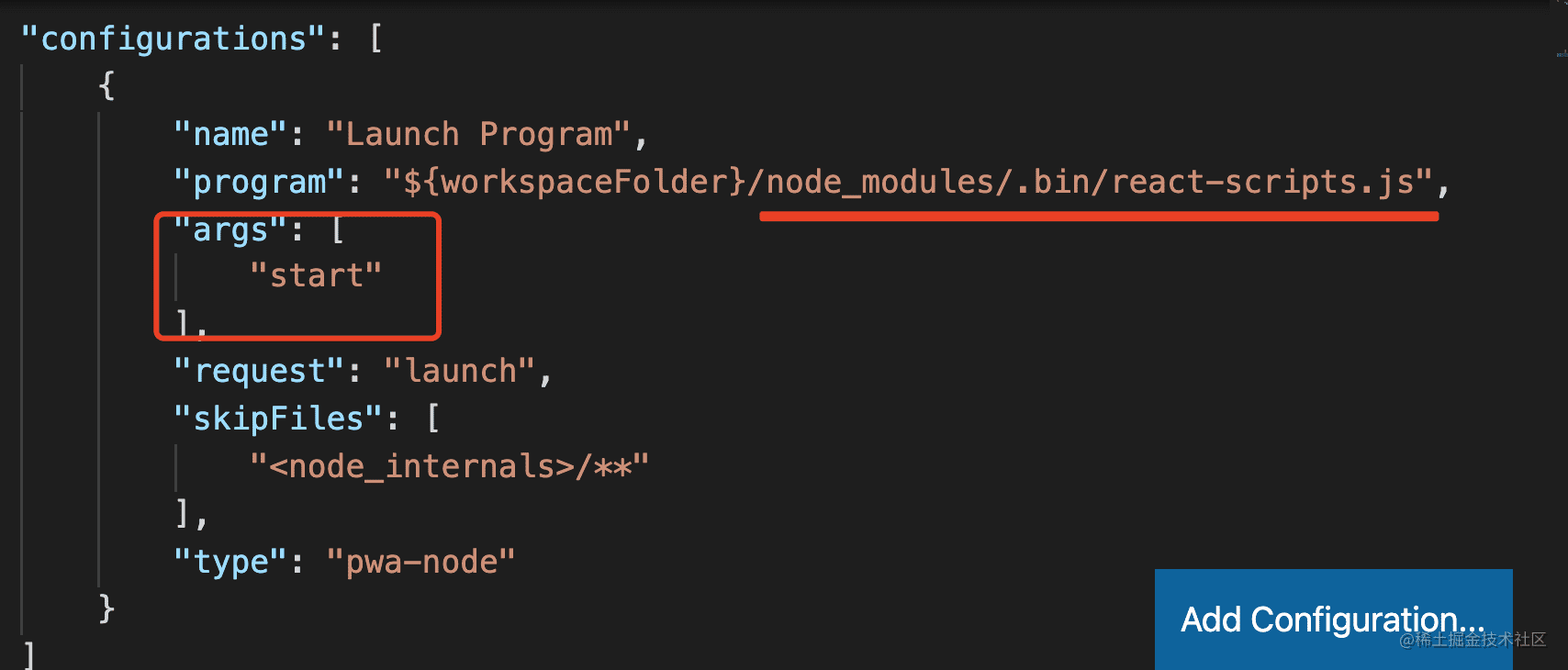Select the "Launch Program" name value

pyautogui.click(x=478, y=134)
